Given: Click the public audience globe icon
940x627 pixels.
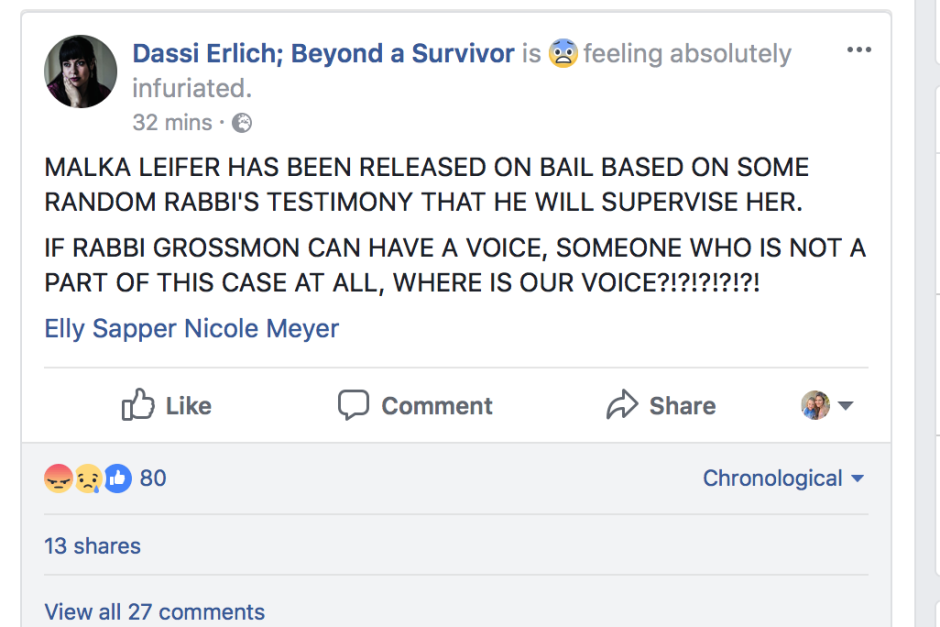Looking at the screenshot, I should click(242, 123).
